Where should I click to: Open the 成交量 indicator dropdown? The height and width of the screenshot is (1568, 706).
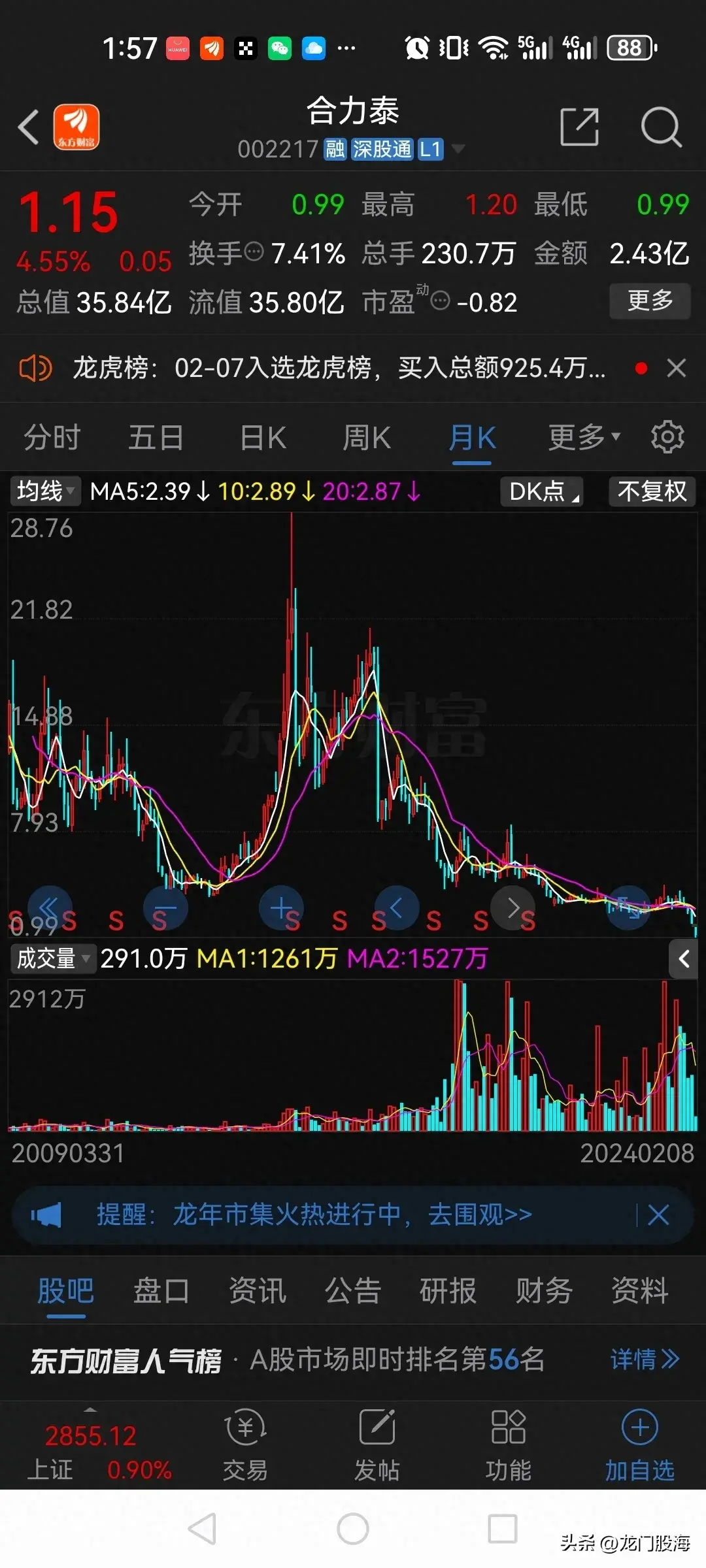point(52,959)
